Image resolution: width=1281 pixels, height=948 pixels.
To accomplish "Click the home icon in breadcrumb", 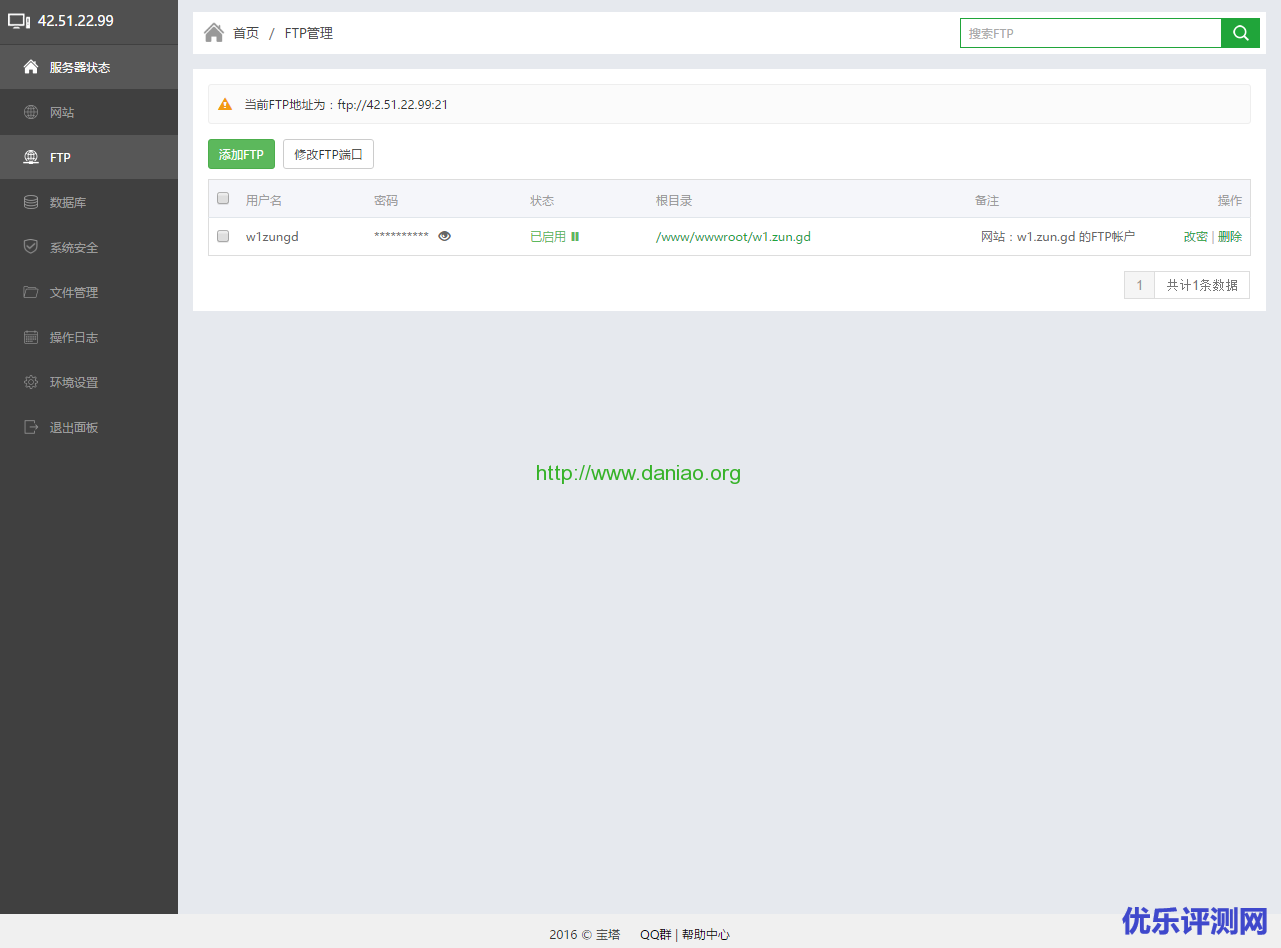I will tap(213, 33).
